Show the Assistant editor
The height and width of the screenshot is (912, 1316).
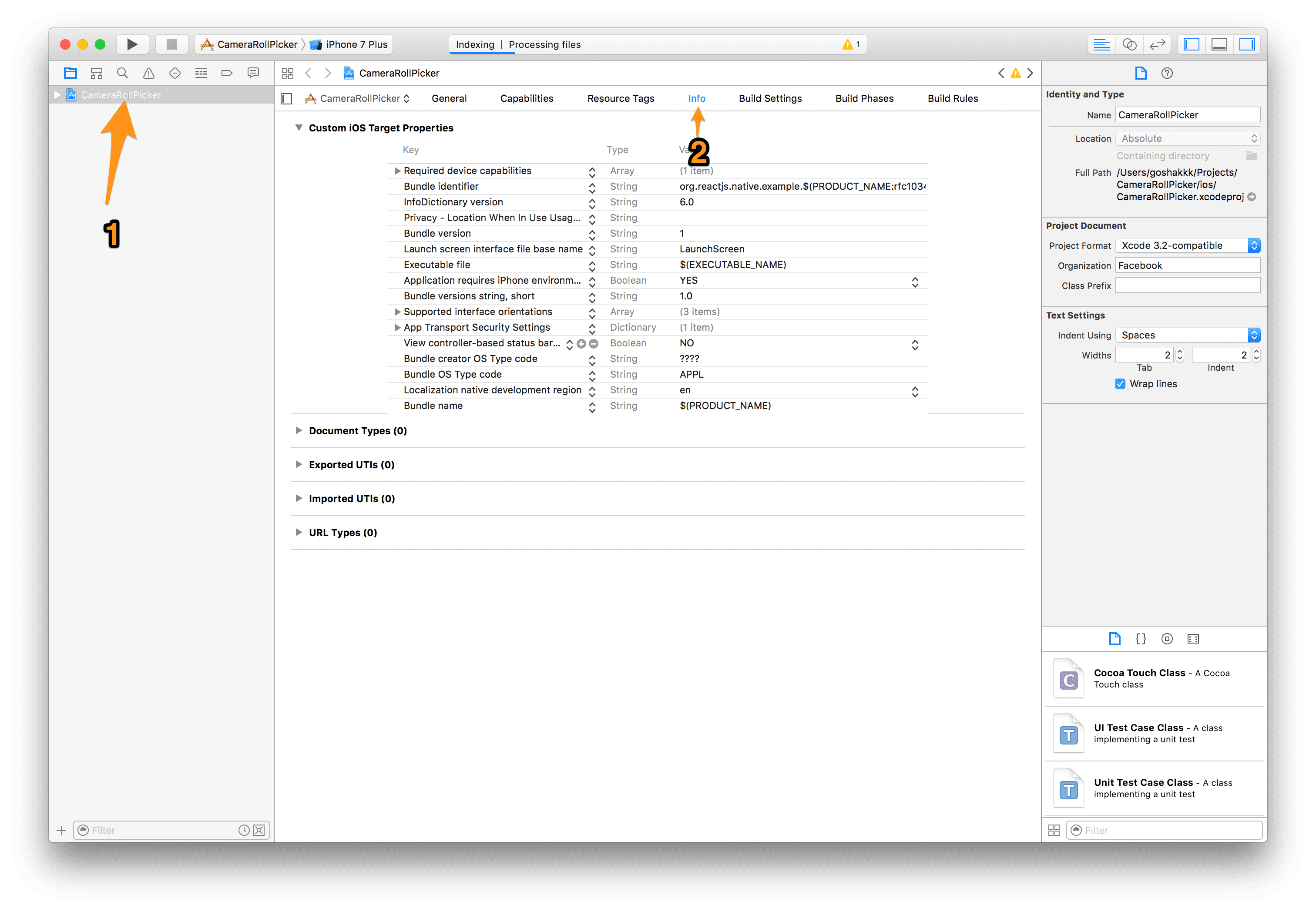(x=1129, y=44)
